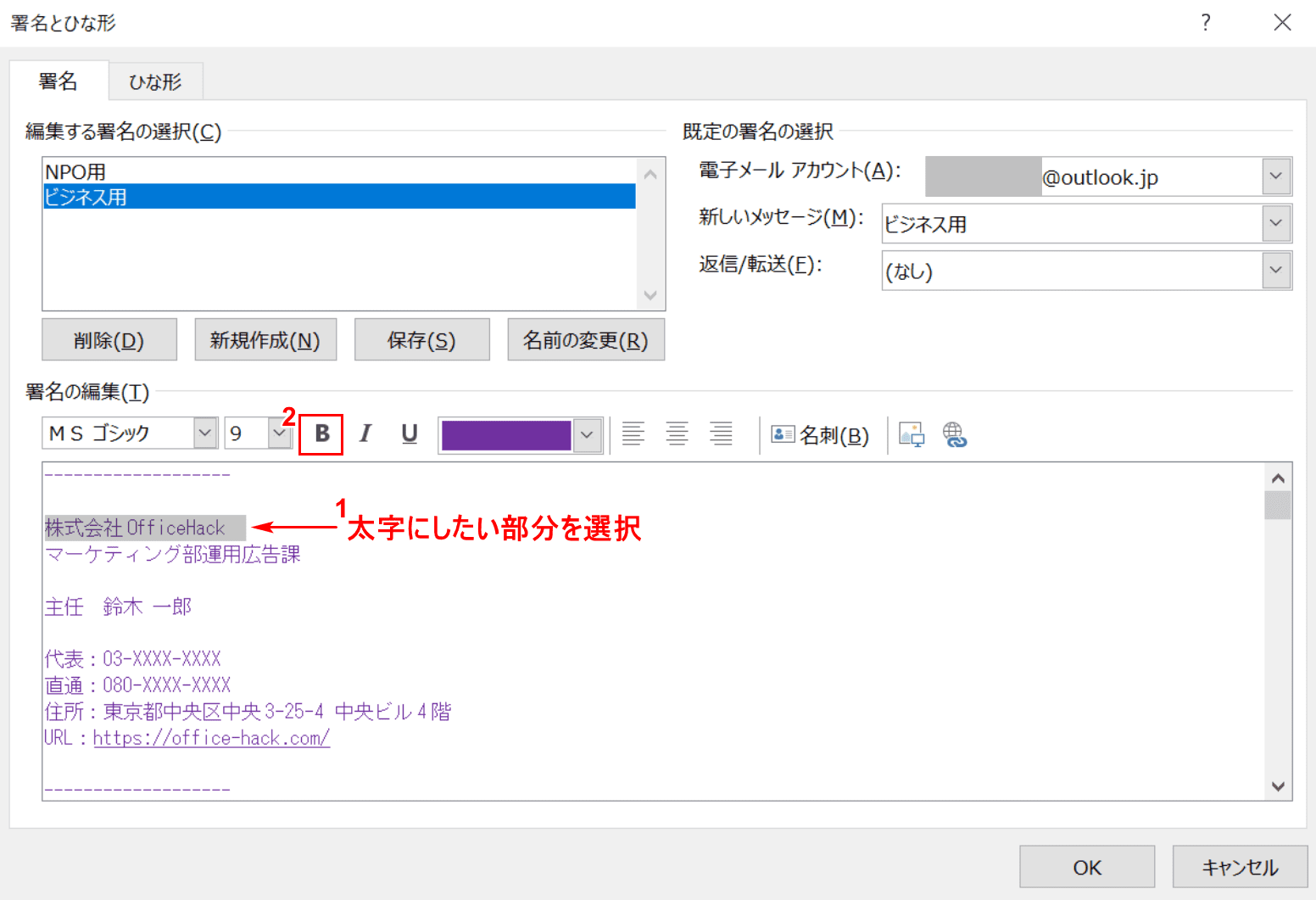Click signature list scroll up arrow
The width and height of the screenshot is (1316, 900).
[650, 174]
